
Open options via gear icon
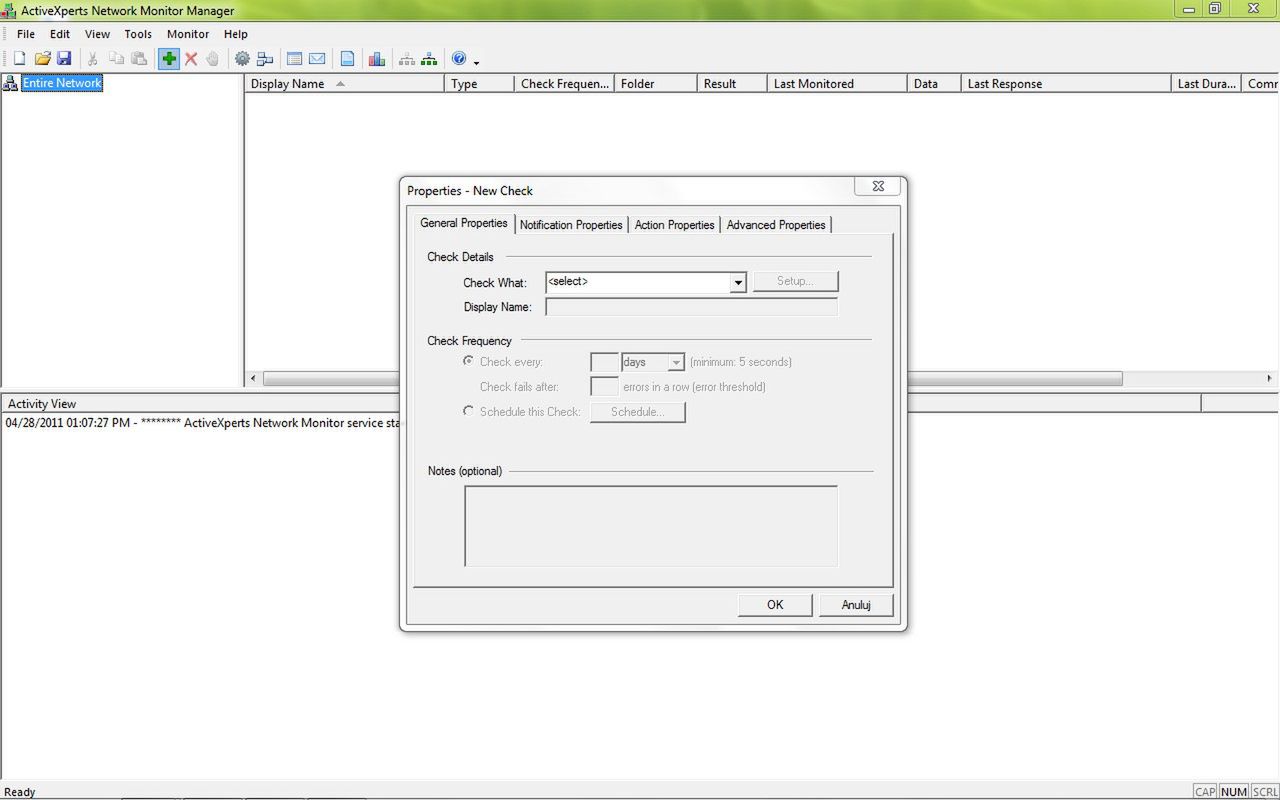pyautogui.click(x=242, y=59)
